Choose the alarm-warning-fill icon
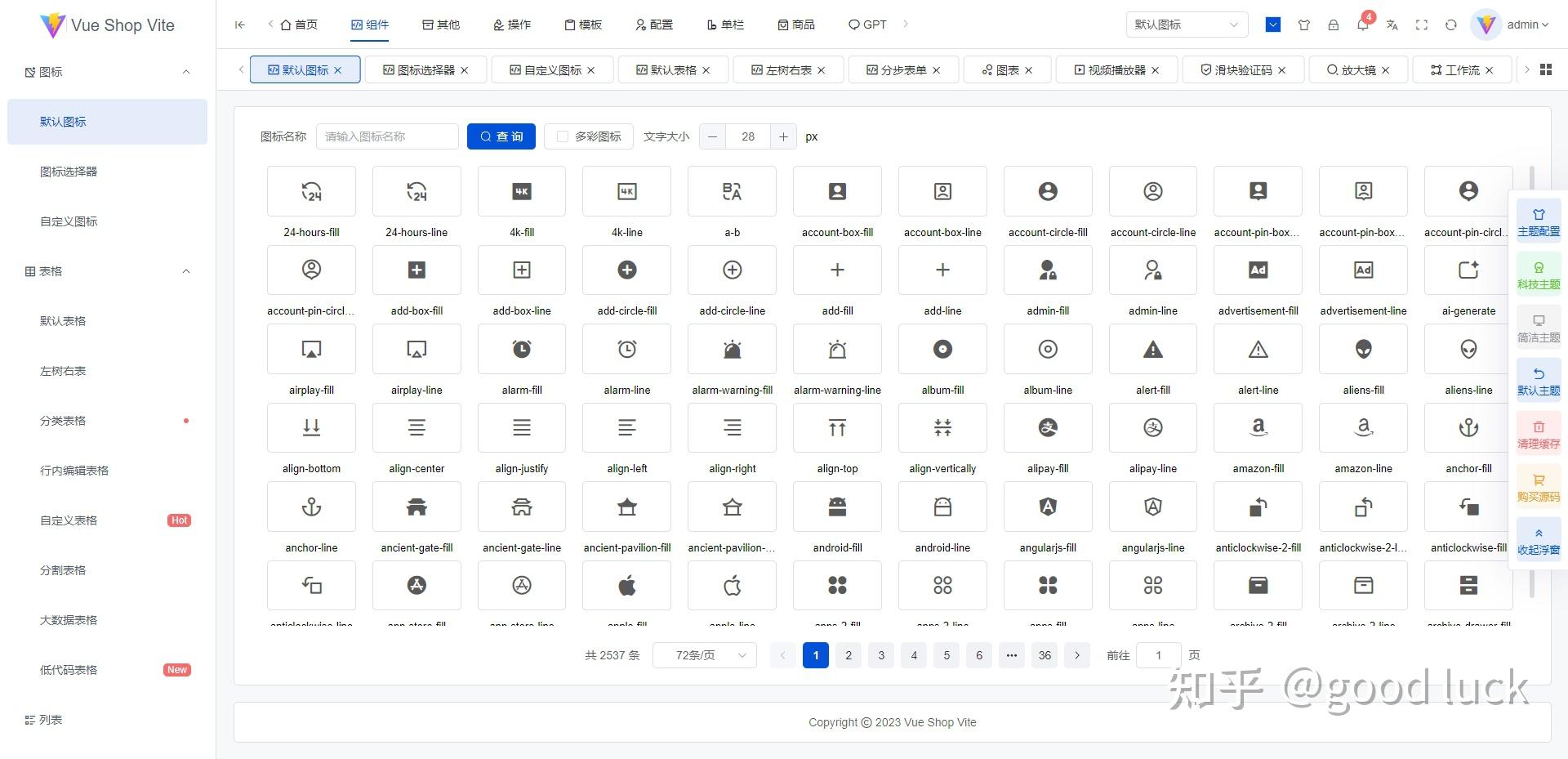 pyautogui.click(x=733, y=349)
